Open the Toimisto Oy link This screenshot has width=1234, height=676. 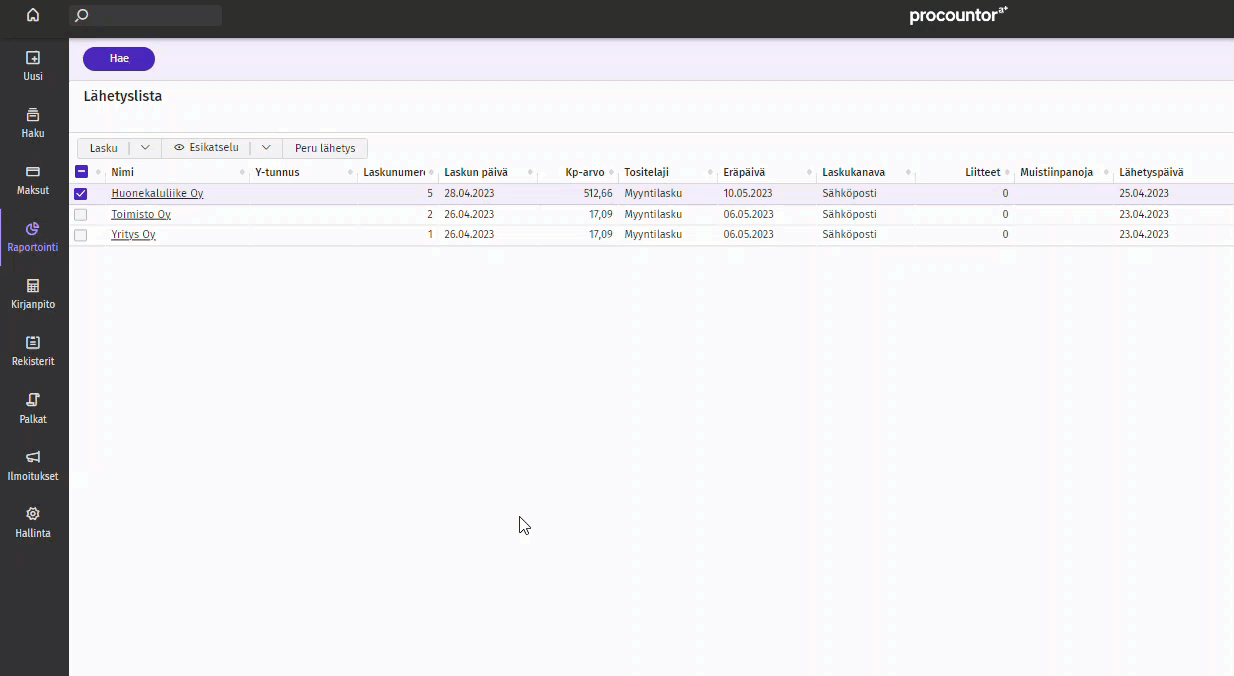(x=141, y=214)
